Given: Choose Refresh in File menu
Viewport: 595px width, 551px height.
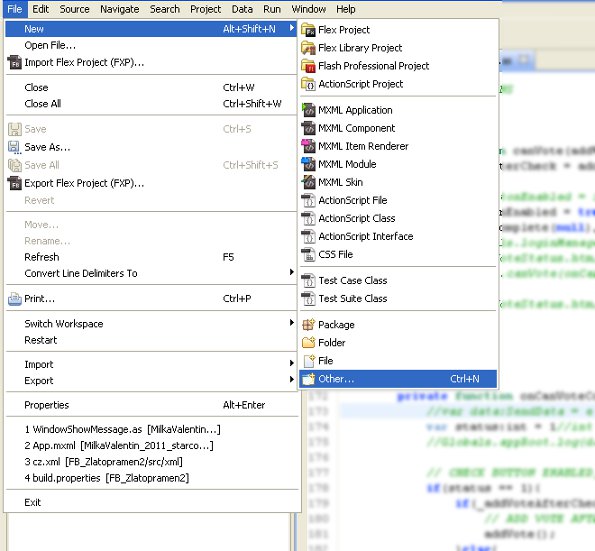Looking at the screenshot, I should (x=151, y=257).
